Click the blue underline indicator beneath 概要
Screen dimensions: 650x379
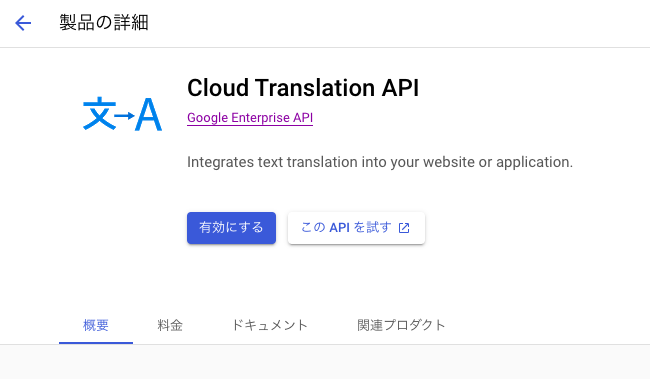click(96, 343)
